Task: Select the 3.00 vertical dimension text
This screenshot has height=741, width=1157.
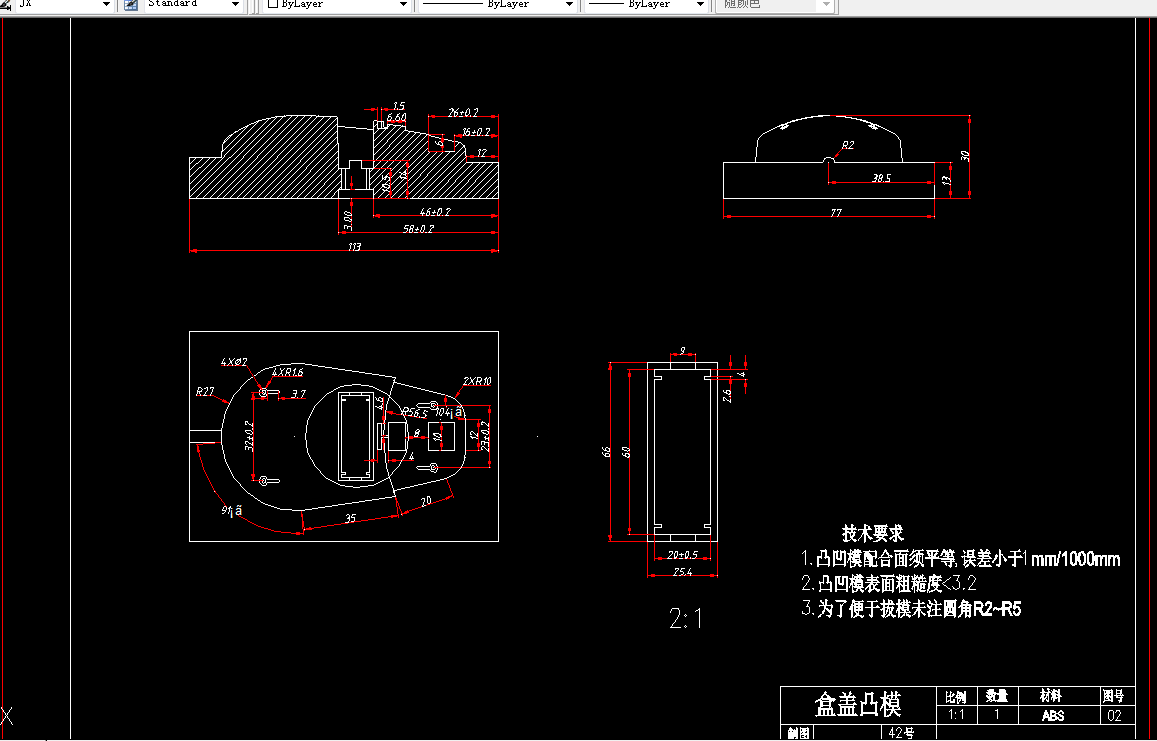Action: tap(348, 220)
